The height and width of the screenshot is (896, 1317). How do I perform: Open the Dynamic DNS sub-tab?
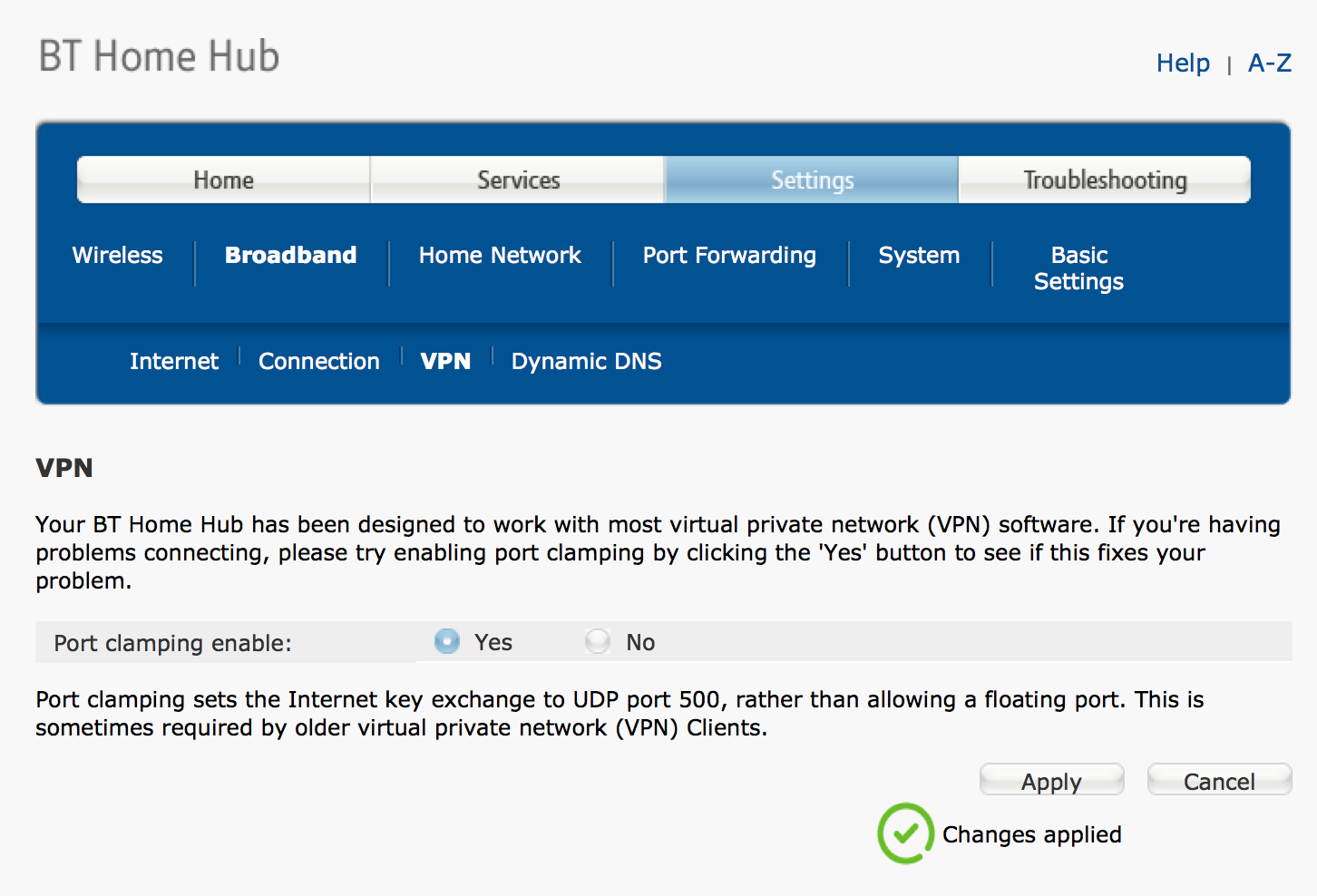click(x=586, y=361)
